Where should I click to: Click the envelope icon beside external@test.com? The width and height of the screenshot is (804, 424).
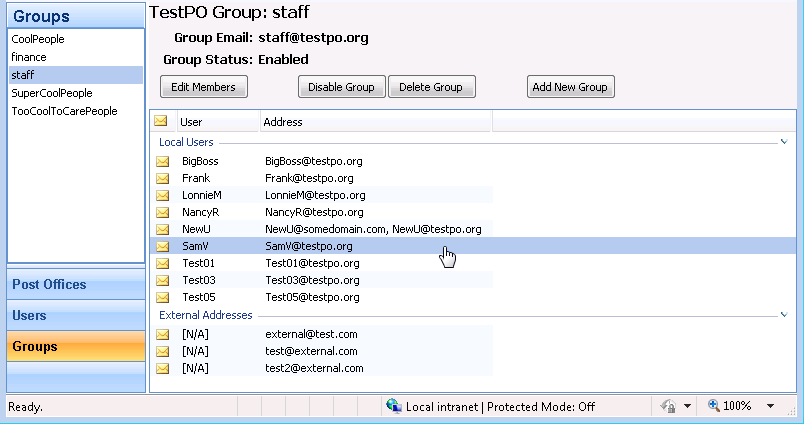tap(163, 334)
